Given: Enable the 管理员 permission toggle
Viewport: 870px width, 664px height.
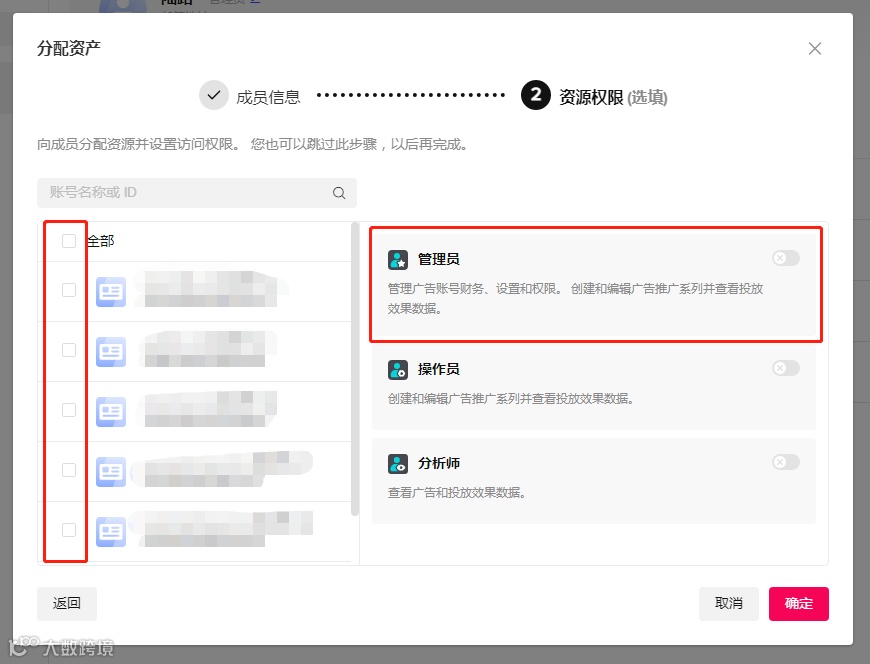Looking at the screenshot, I should point(786,258).
